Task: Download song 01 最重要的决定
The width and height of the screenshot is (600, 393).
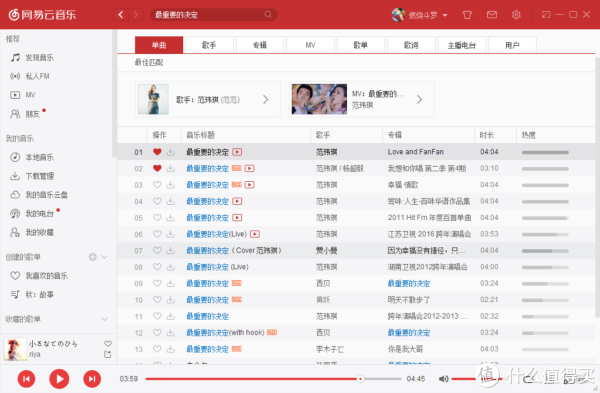Action: tap(171, 152)
